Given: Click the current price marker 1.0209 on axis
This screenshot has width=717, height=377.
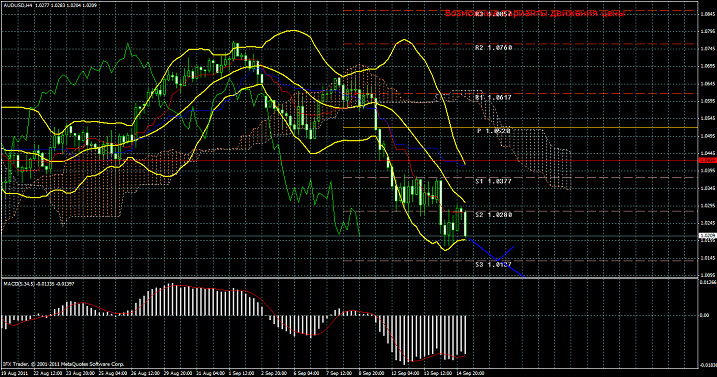Looking at the screenshot, I should click(x=707, y=236).
